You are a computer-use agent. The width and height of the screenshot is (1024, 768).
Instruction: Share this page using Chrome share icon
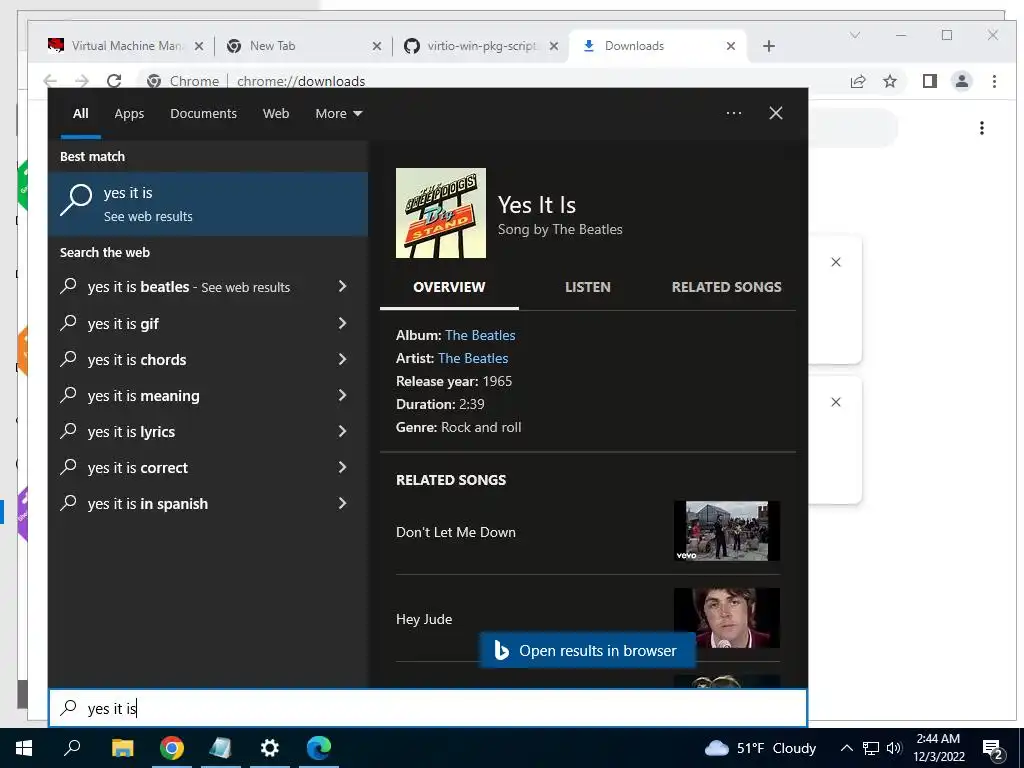(857, 81)
